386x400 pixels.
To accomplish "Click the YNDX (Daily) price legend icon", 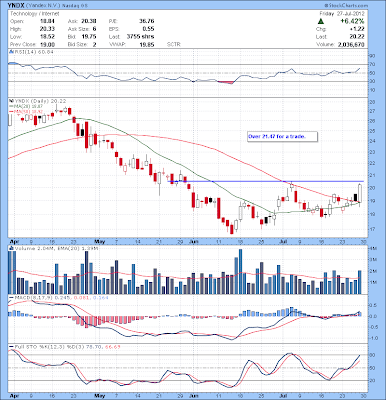I will [10, 101].
